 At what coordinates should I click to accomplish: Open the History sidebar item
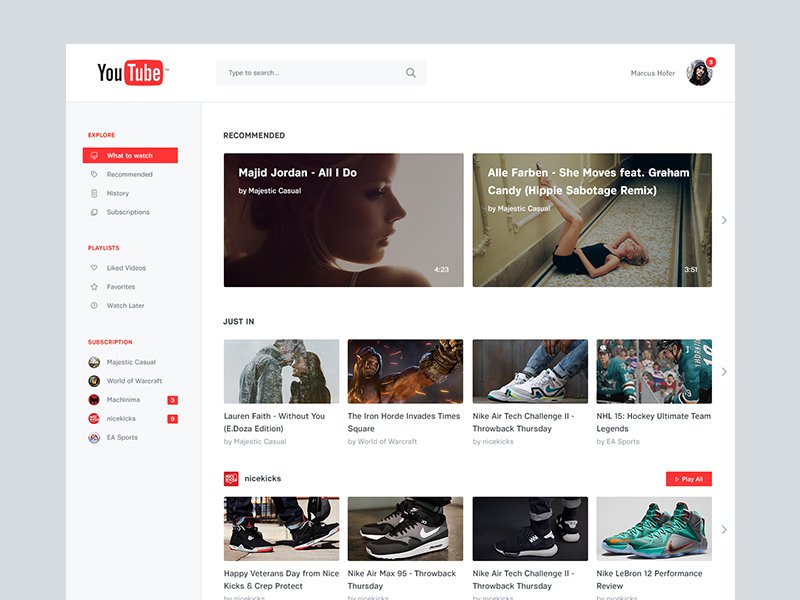click(118, 193)
